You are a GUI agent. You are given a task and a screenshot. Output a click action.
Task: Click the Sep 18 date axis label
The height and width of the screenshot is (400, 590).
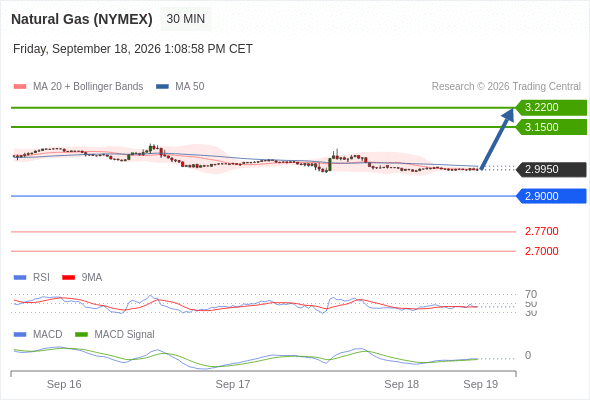pyautogui.click(x=401, y=384)
